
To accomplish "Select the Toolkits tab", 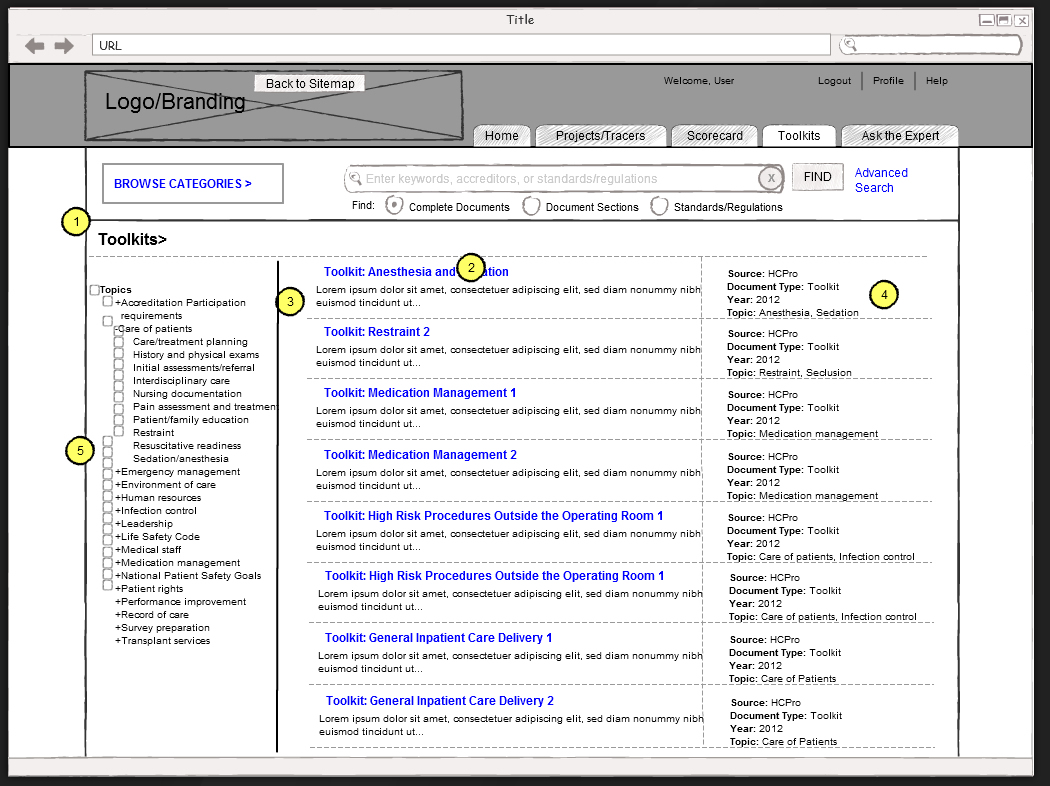I will pos(799,136).
